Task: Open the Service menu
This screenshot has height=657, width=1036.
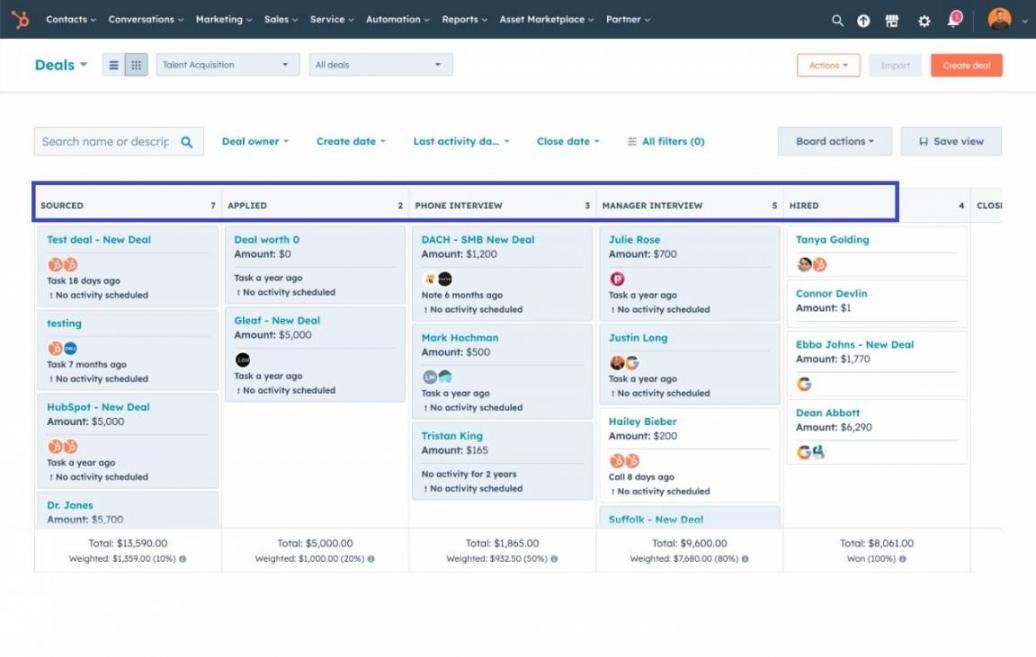Action: point(332,19)
